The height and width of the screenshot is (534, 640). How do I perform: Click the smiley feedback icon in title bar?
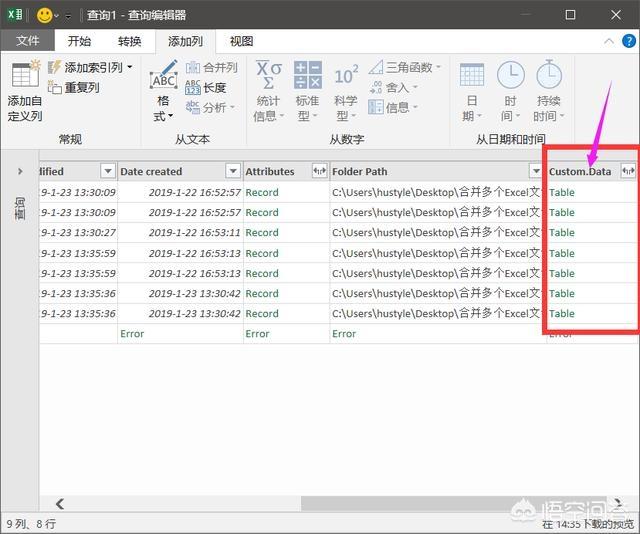click(x=44, y=16)
